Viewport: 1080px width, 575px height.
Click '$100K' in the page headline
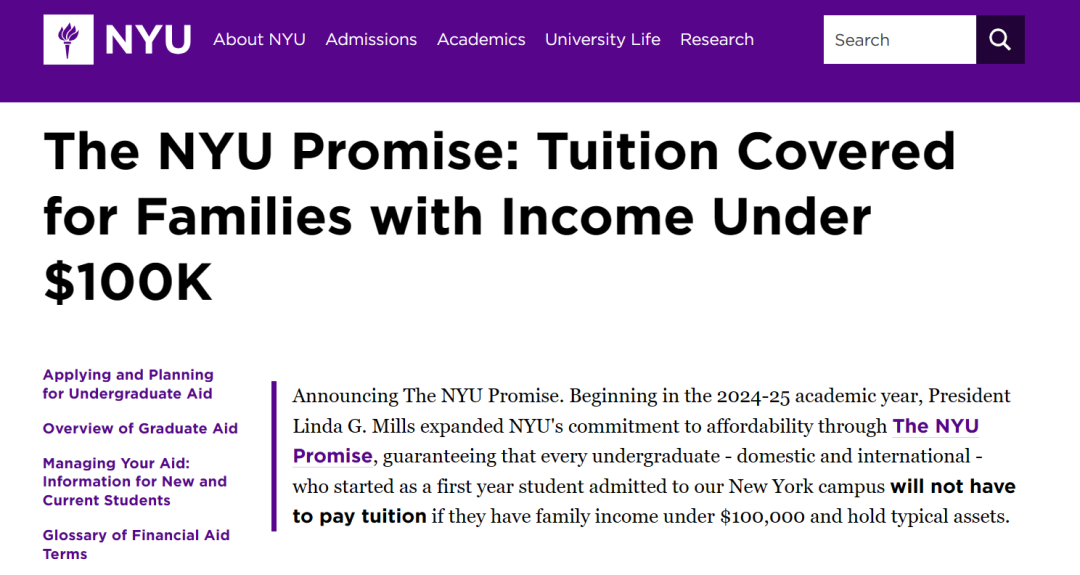click(128, 282)
